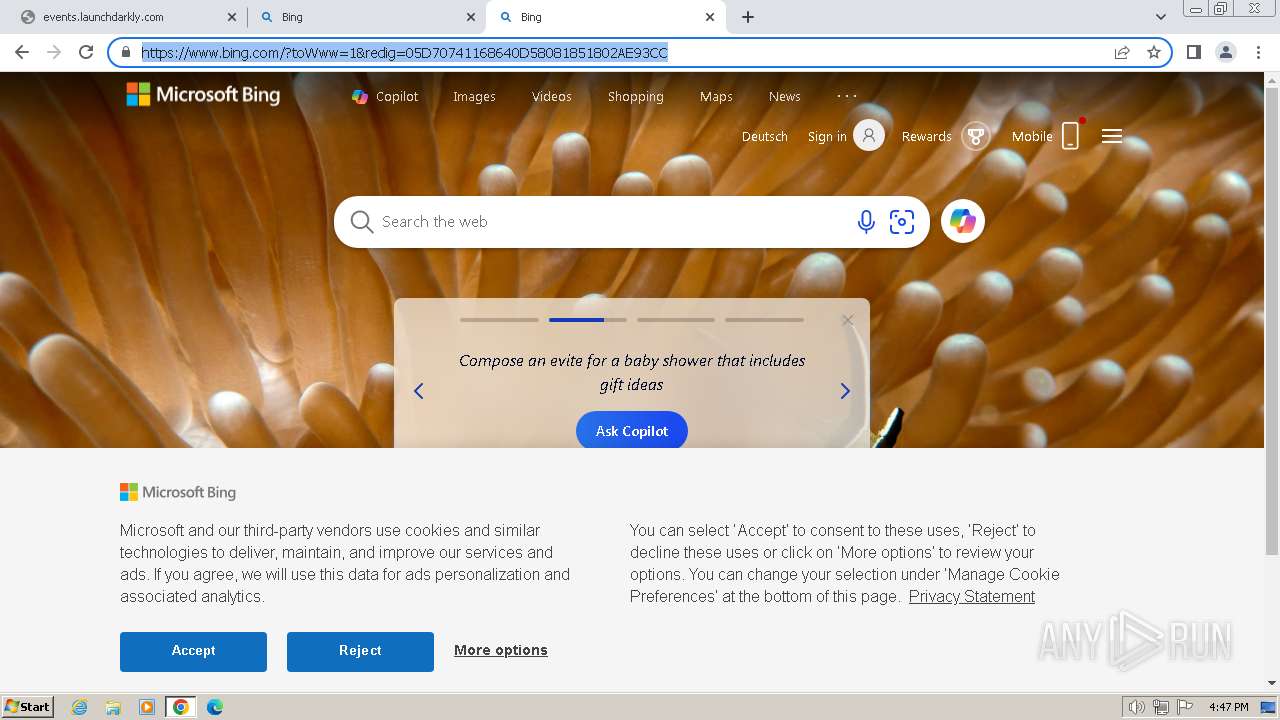Click the magnifier search icon
Screen dimensions: 1280x720
click(x=362, y=222)
